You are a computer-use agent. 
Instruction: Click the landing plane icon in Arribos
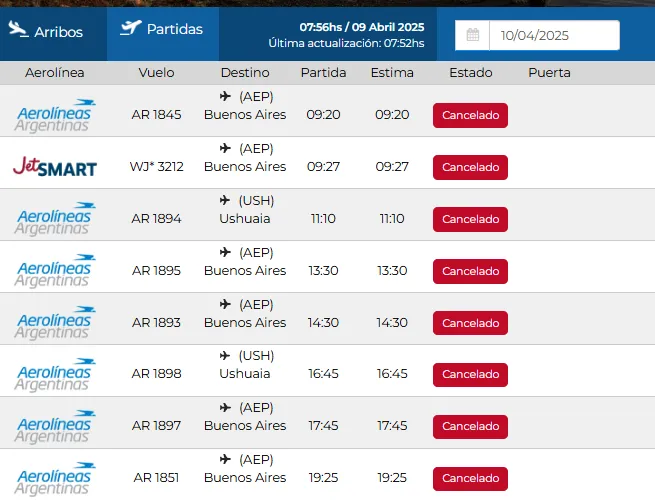18,30
